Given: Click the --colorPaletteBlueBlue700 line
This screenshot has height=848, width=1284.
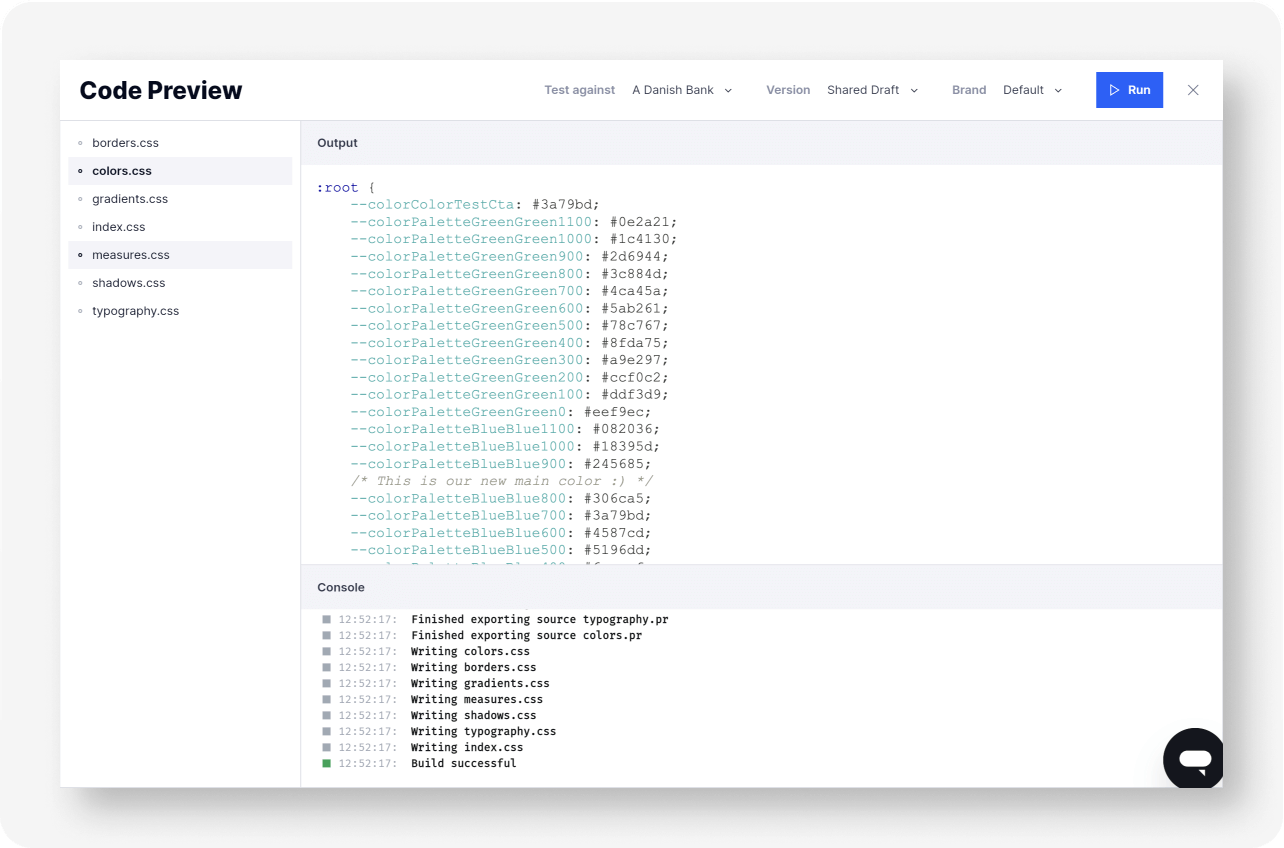Looking at the screenshot, I should click(501, 515).
